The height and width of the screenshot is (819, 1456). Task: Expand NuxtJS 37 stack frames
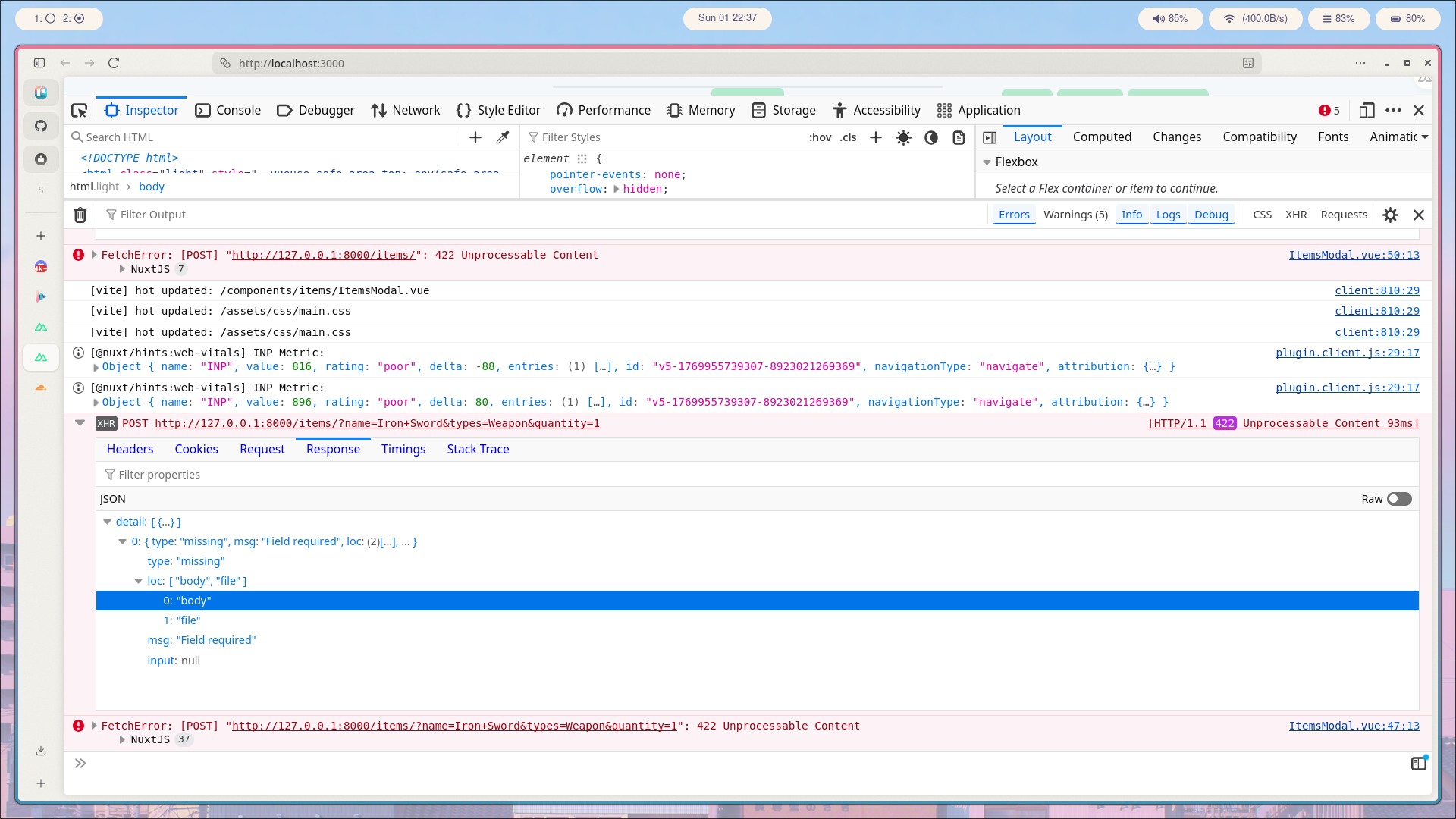[122, 739]
